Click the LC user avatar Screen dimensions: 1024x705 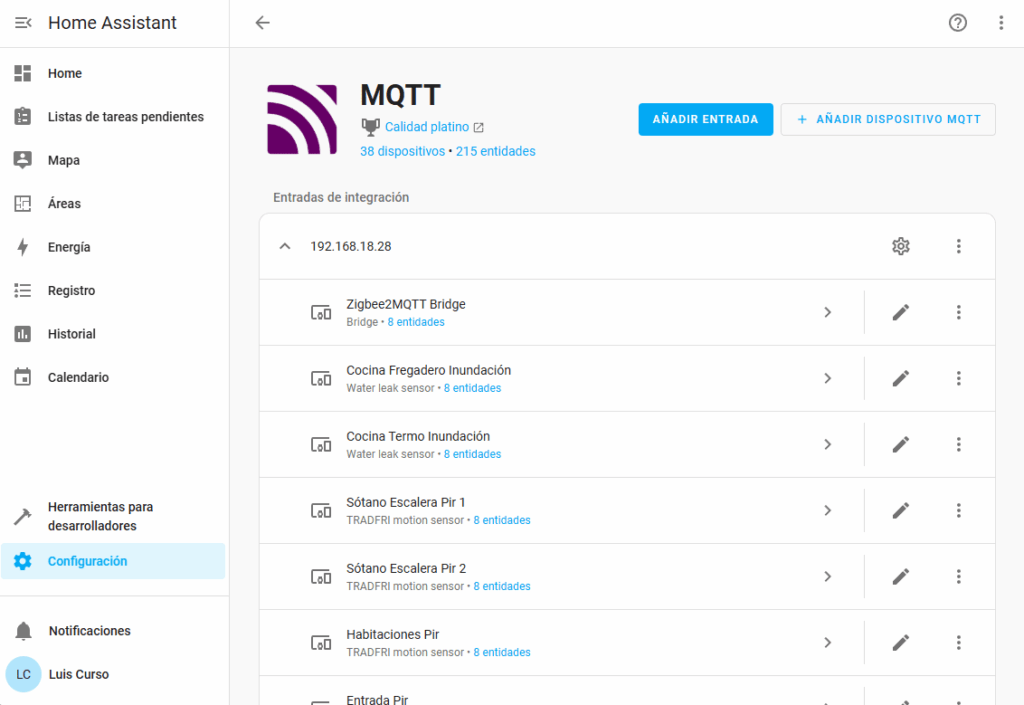[24, 674]
